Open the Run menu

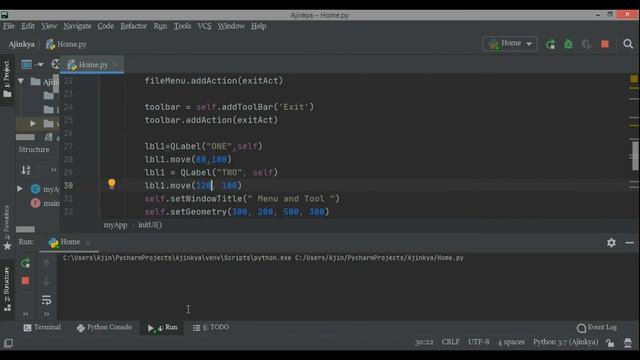160,26
